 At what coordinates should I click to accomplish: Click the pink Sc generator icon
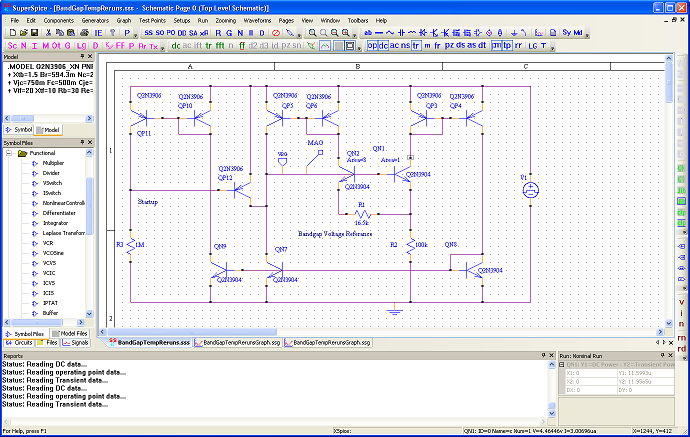click(12, 46)
